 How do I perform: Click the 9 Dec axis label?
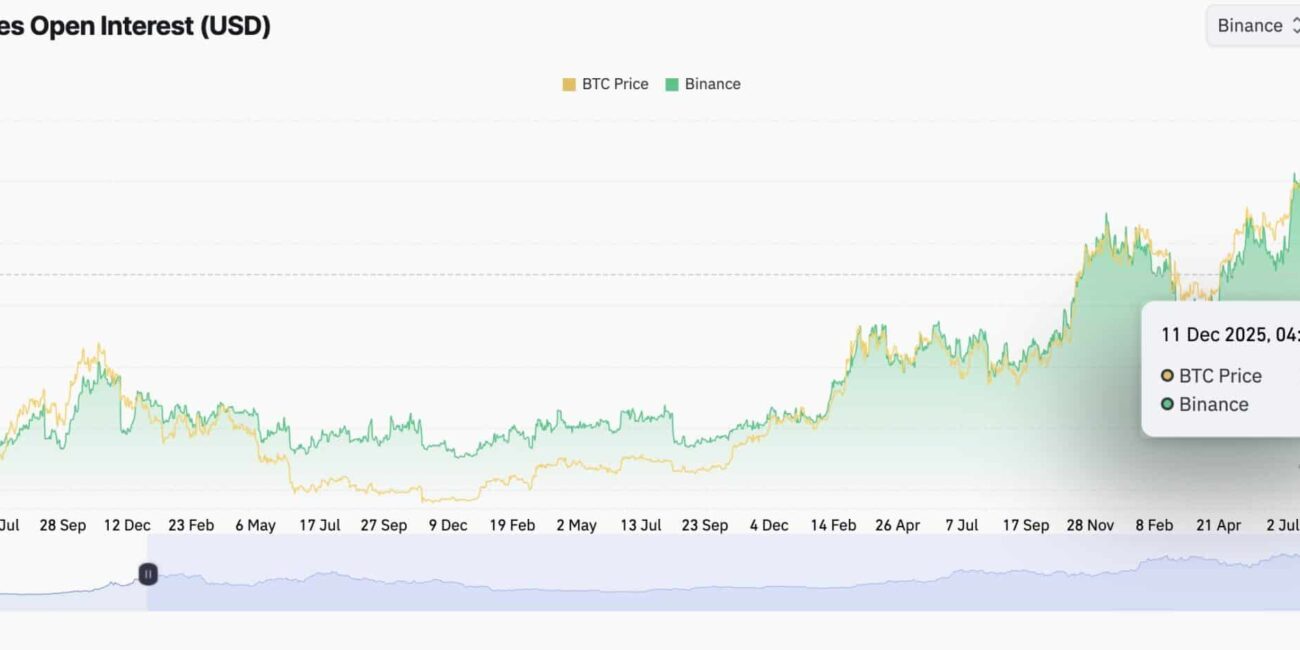pyautogui.click(x=448, y=525)
